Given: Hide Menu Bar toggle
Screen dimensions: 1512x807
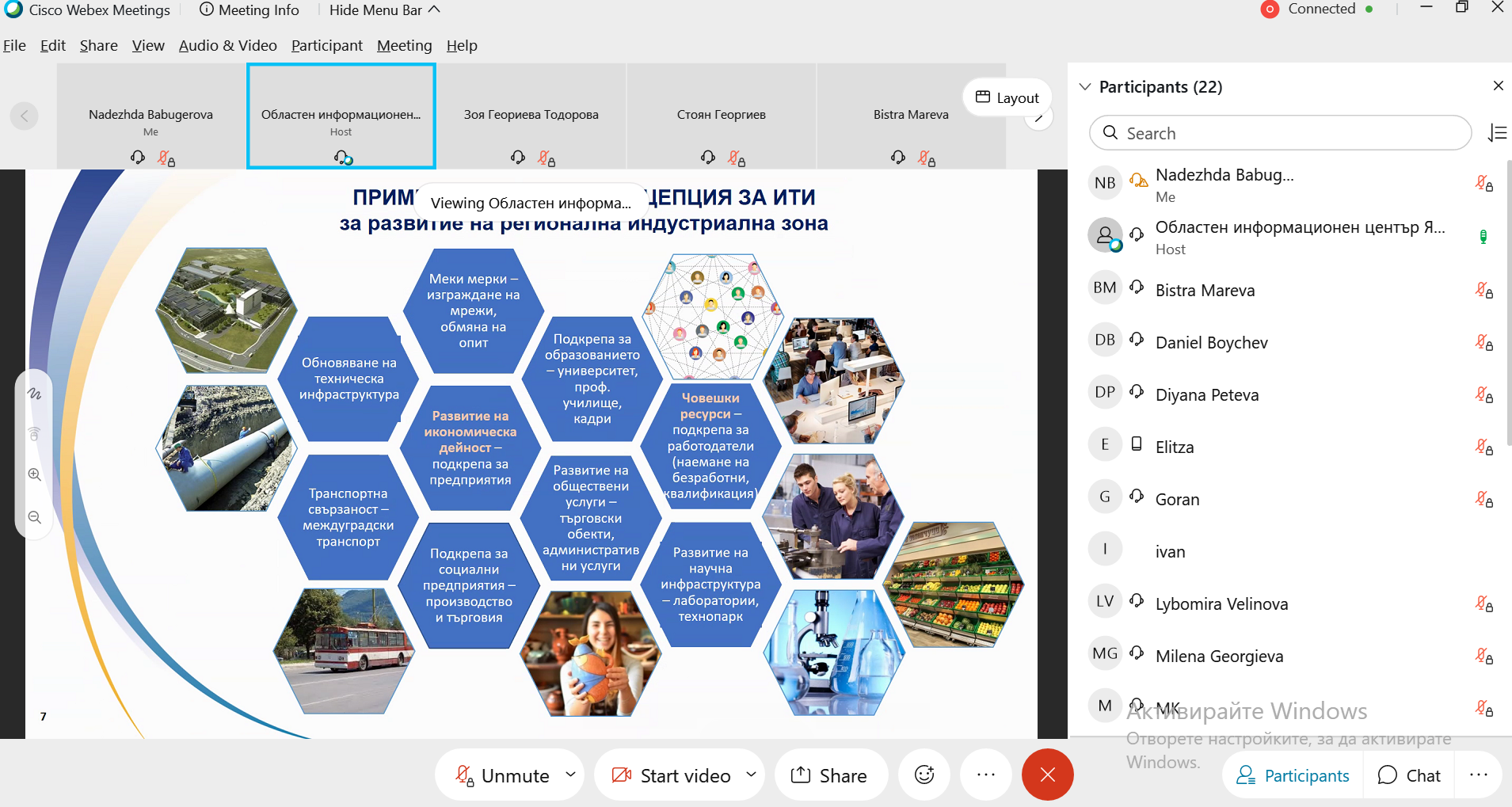Looking at the screenshot, I should [384, 10].
